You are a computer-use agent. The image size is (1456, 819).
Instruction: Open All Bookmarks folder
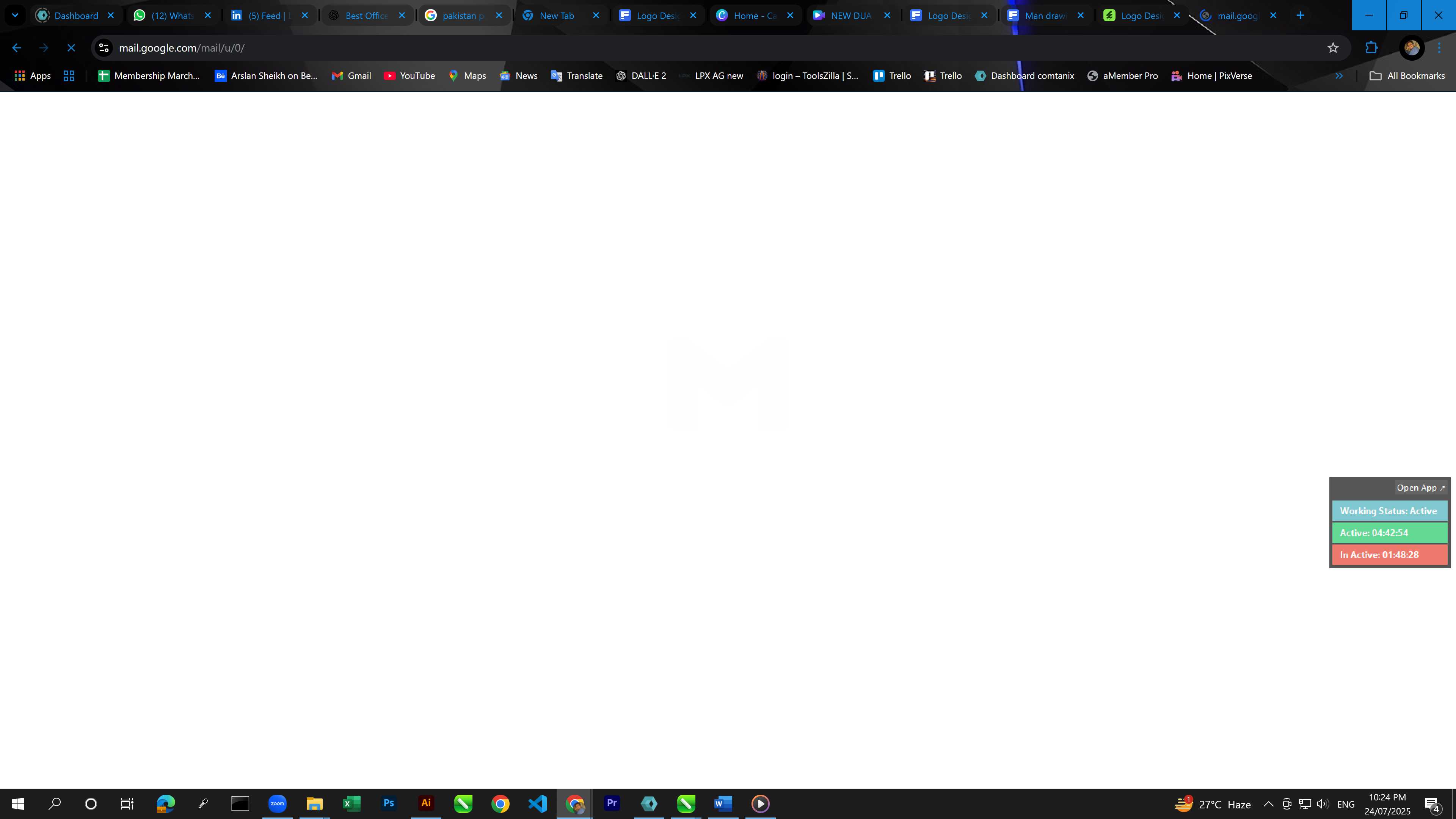pos(1407,76)
